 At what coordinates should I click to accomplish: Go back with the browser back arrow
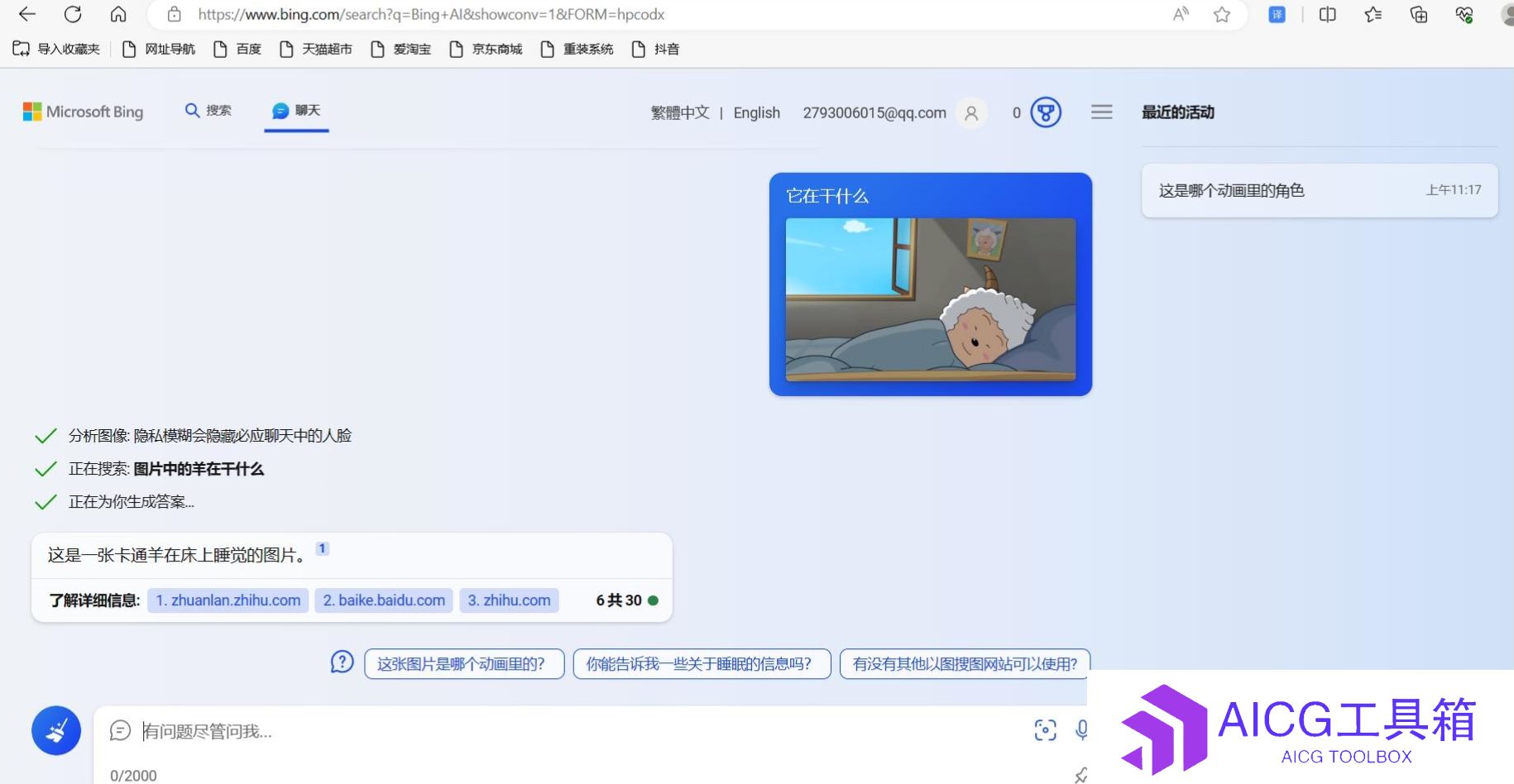click(27, 14)
